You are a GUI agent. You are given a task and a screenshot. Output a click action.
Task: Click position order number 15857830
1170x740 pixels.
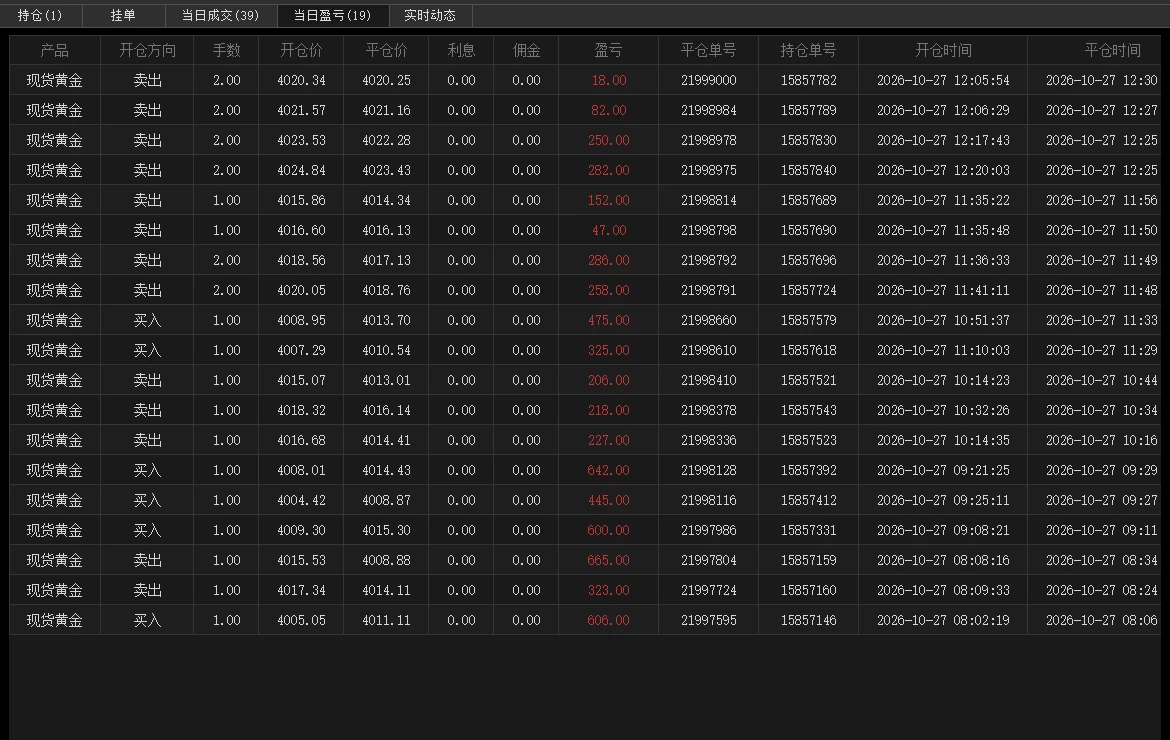[x=808, y=140]
